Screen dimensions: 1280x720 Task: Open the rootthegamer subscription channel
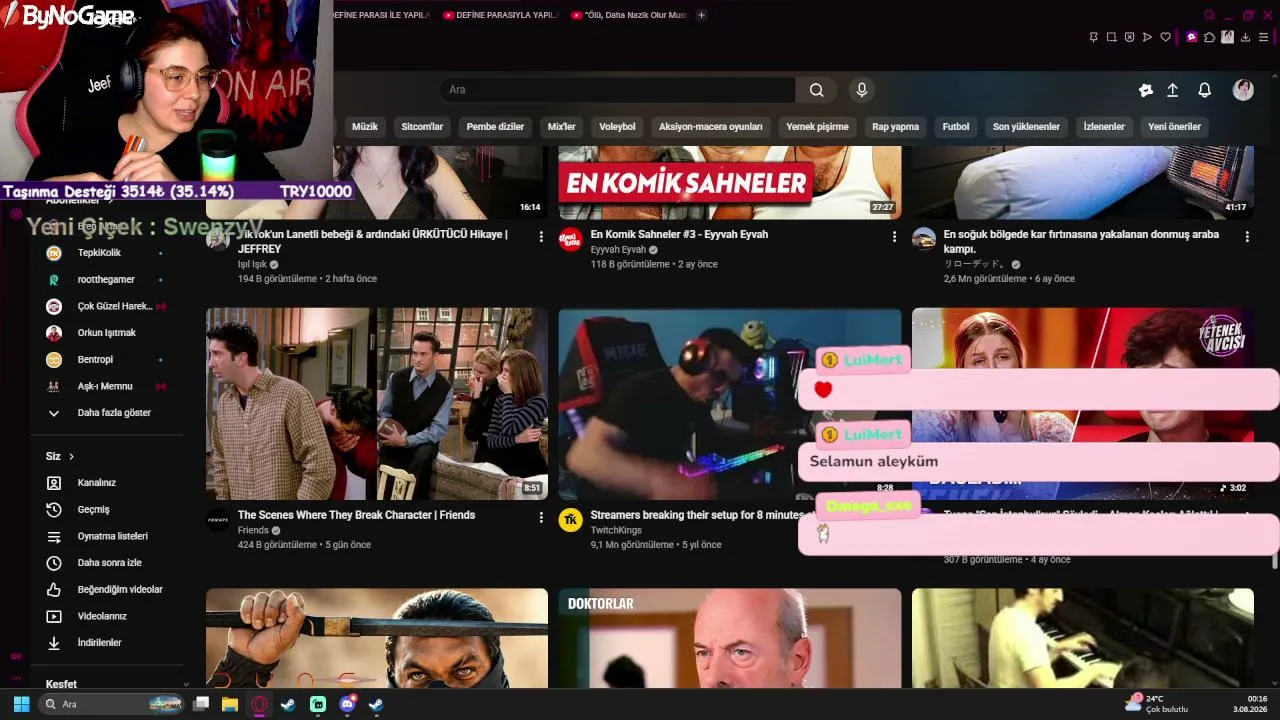pyautogui.click(x=108, y=280)
